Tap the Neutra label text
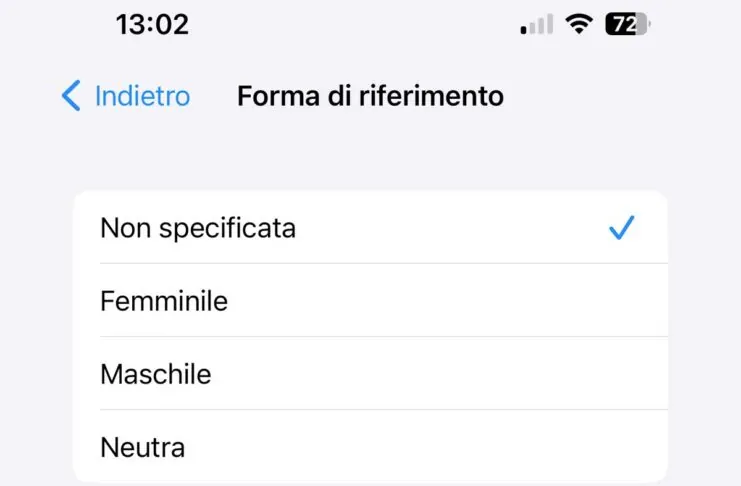Image resolution: width=741 pixels, height=486 pixels. (142, 447)
